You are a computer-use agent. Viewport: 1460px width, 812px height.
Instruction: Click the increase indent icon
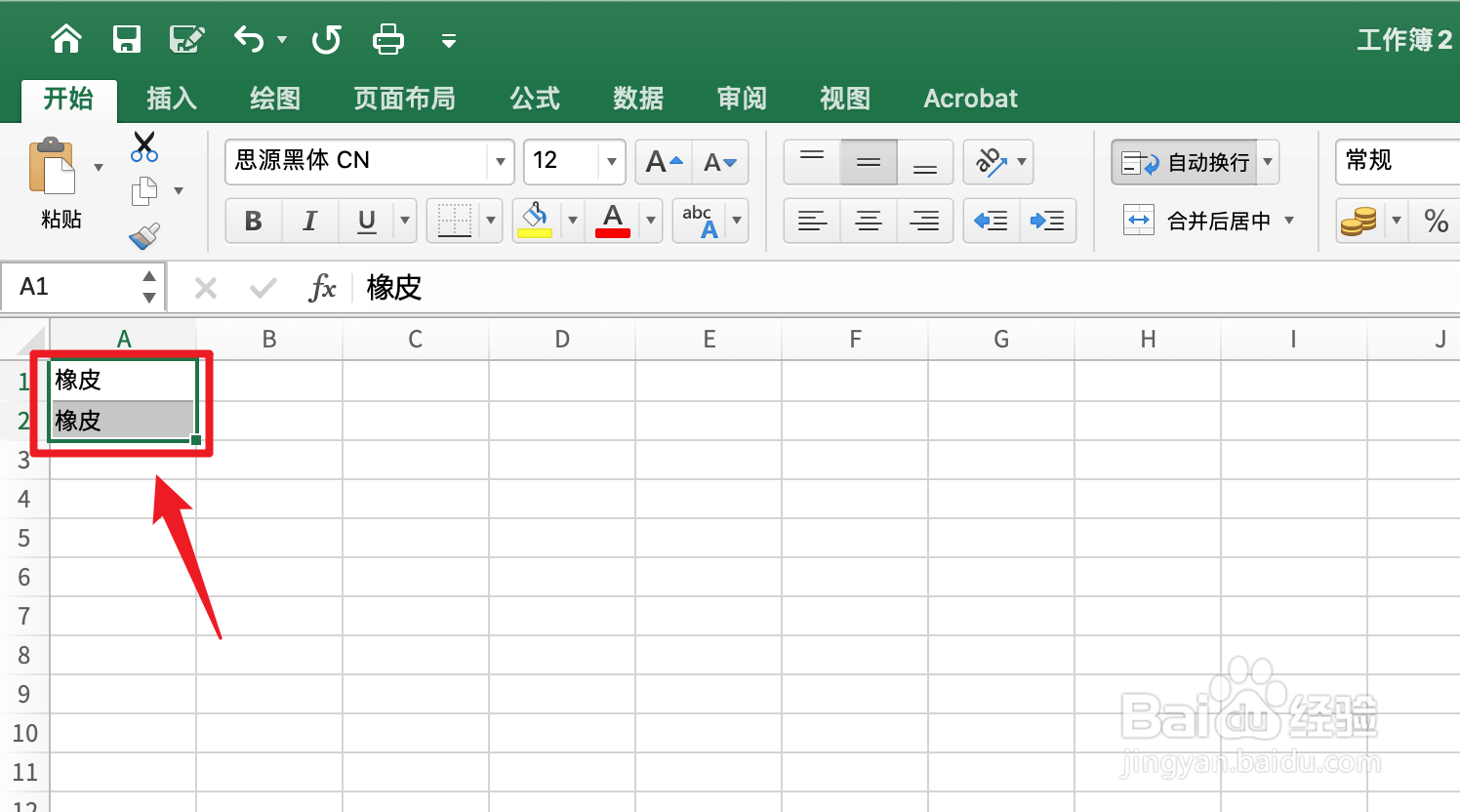click(x=1047, y=221)
